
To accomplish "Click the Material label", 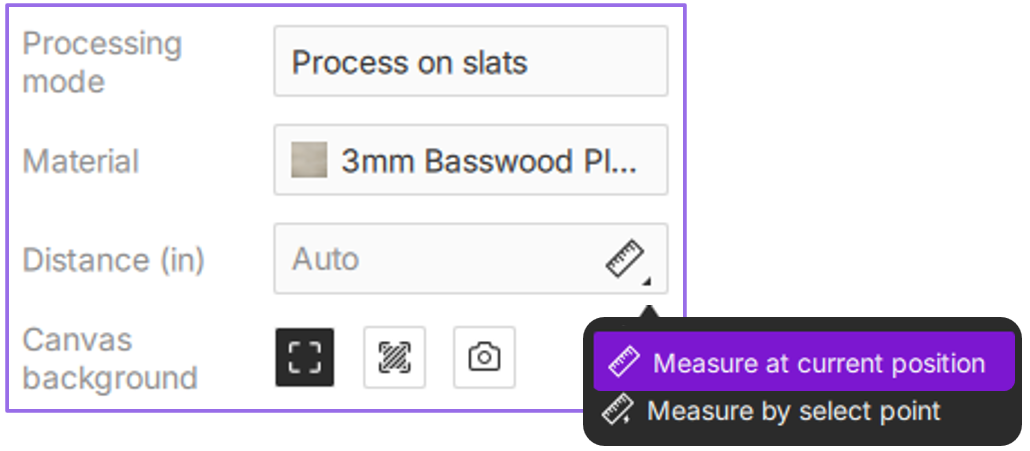I will click(x=81, y=161).
